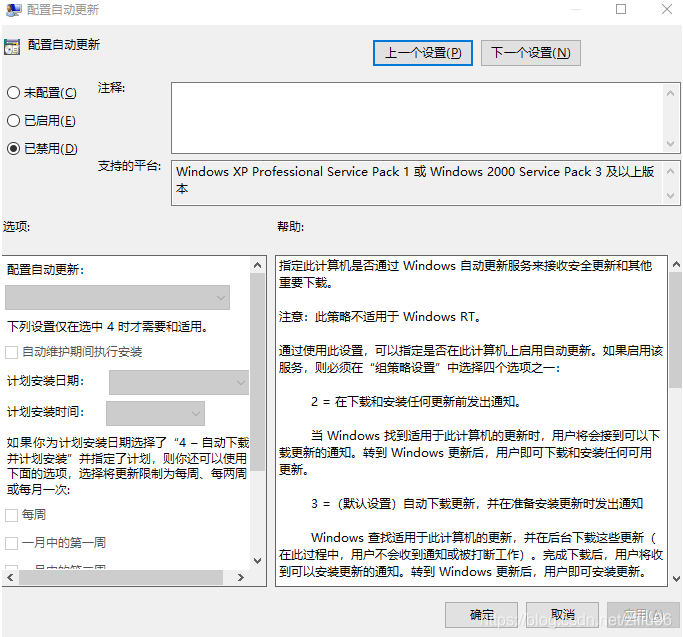Click the title bar window icon

[11, 9]
